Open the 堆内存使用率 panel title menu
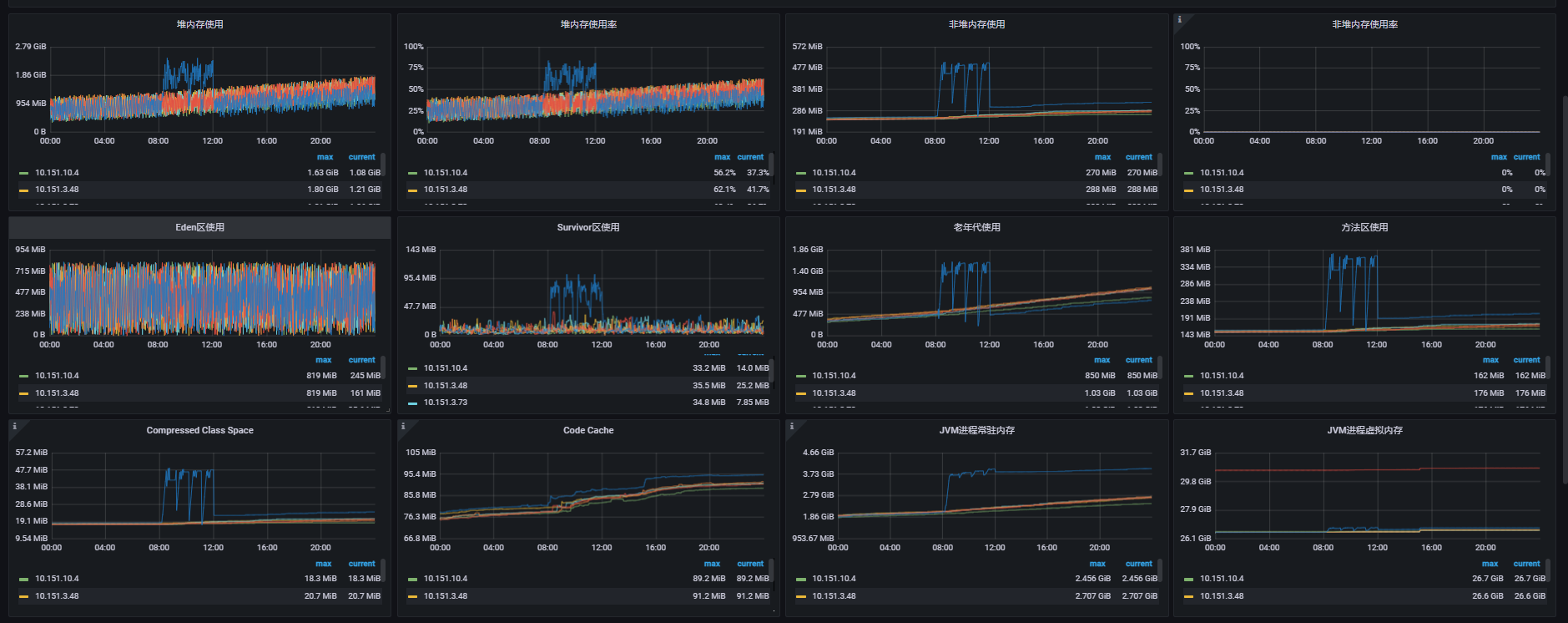1568x623 pixels. click(x=588, y=24)
